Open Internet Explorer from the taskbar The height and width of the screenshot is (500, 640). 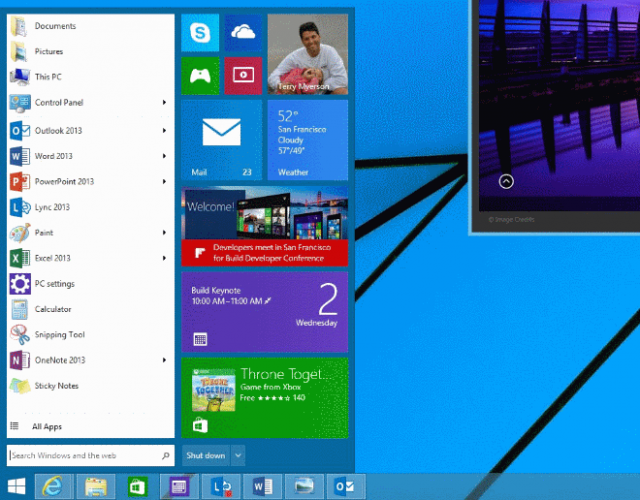(x=53, y=487)
